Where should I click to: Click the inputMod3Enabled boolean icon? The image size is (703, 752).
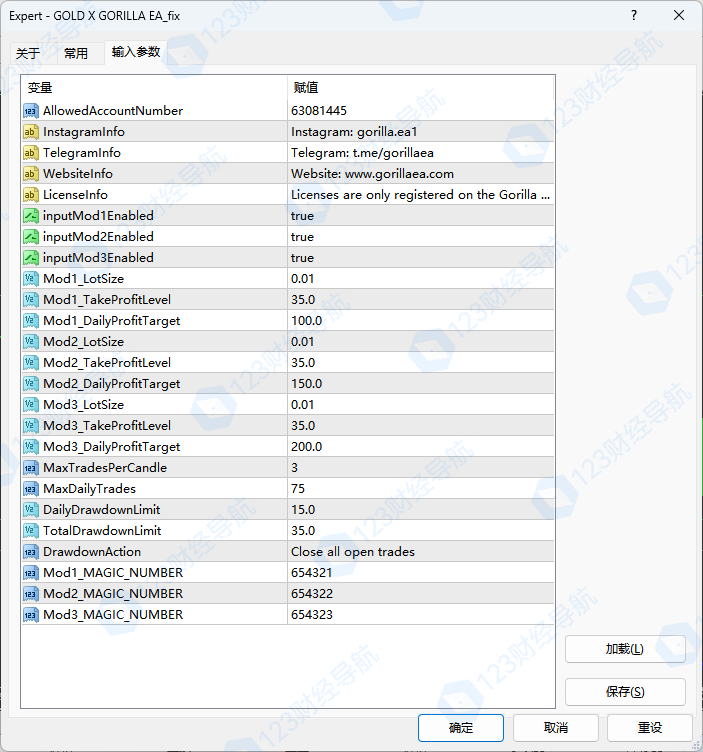[x=31, y=258]
